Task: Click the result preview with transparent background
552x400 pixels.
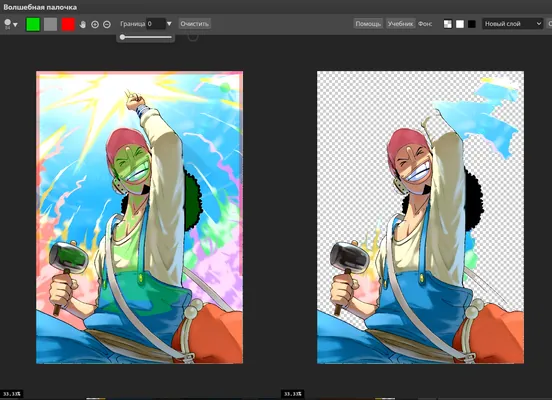Action: point(420,217)
